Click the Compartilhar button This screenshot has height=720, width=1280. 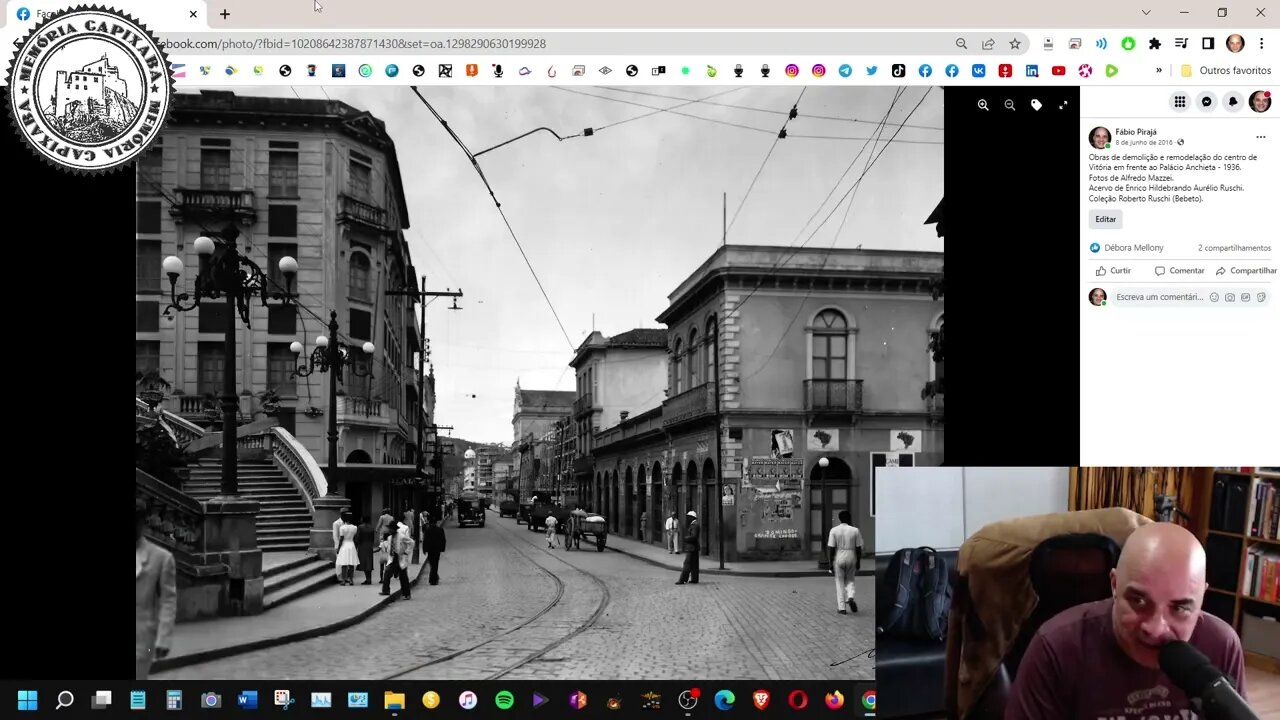click(1246, 271)
